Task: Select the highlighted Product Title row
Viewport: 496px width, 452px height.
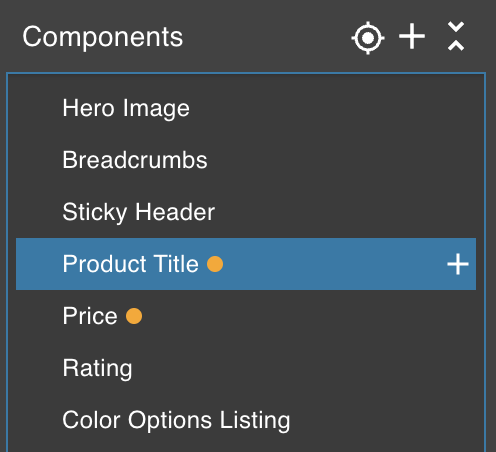Action: (x=246, y=264)
